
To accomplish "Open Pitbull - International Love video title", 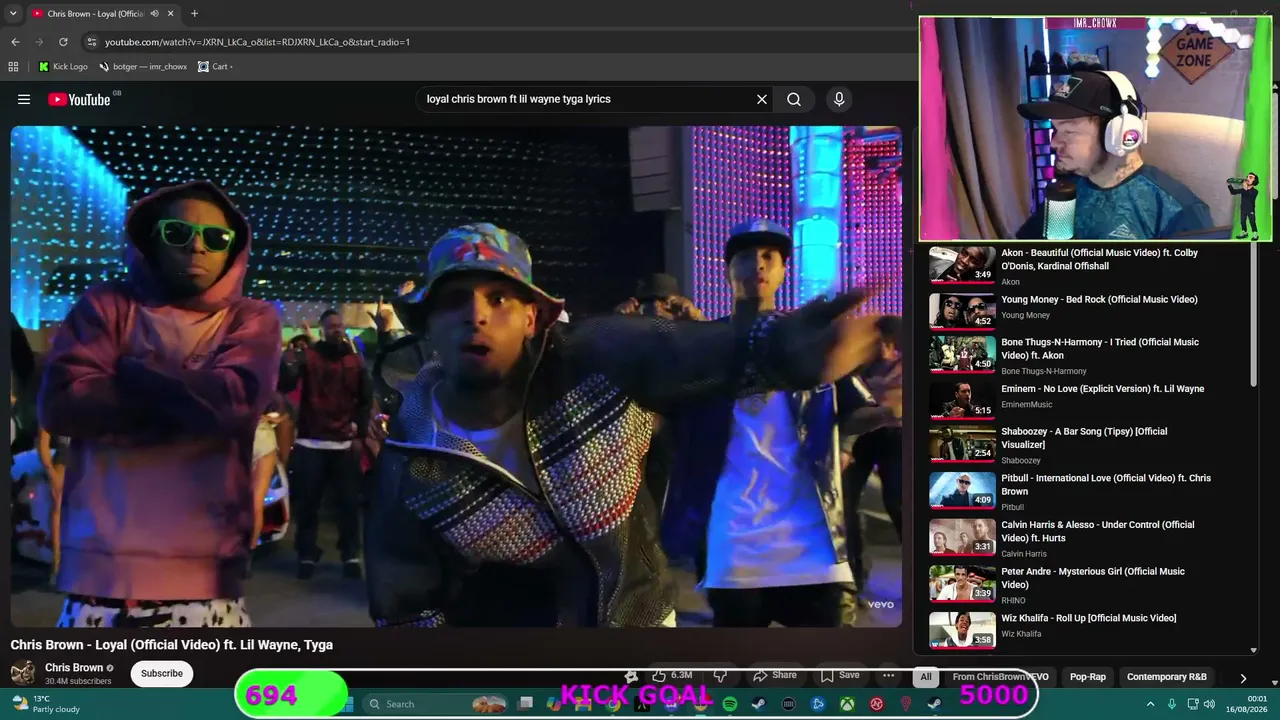I will pos(1106,485).
